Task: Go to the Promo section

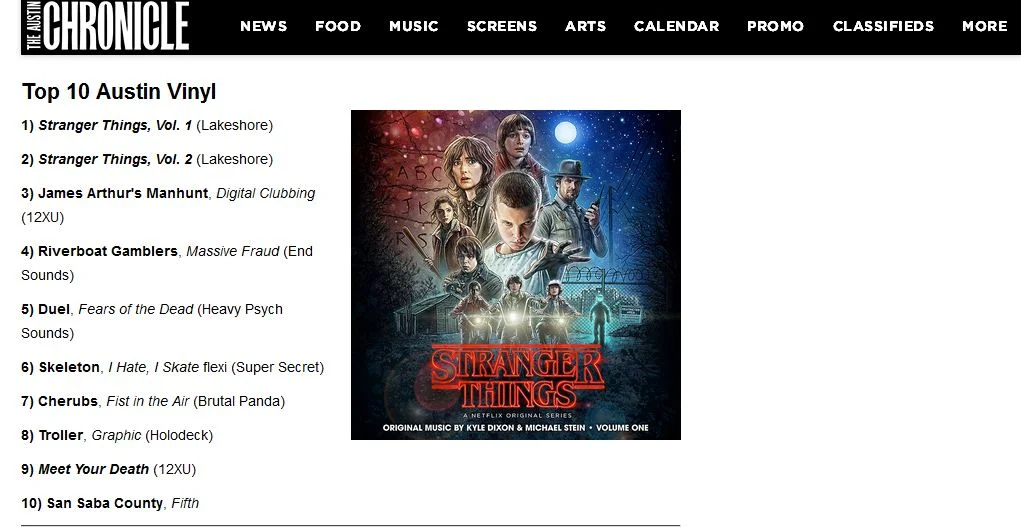Action: tap(776, 26)
